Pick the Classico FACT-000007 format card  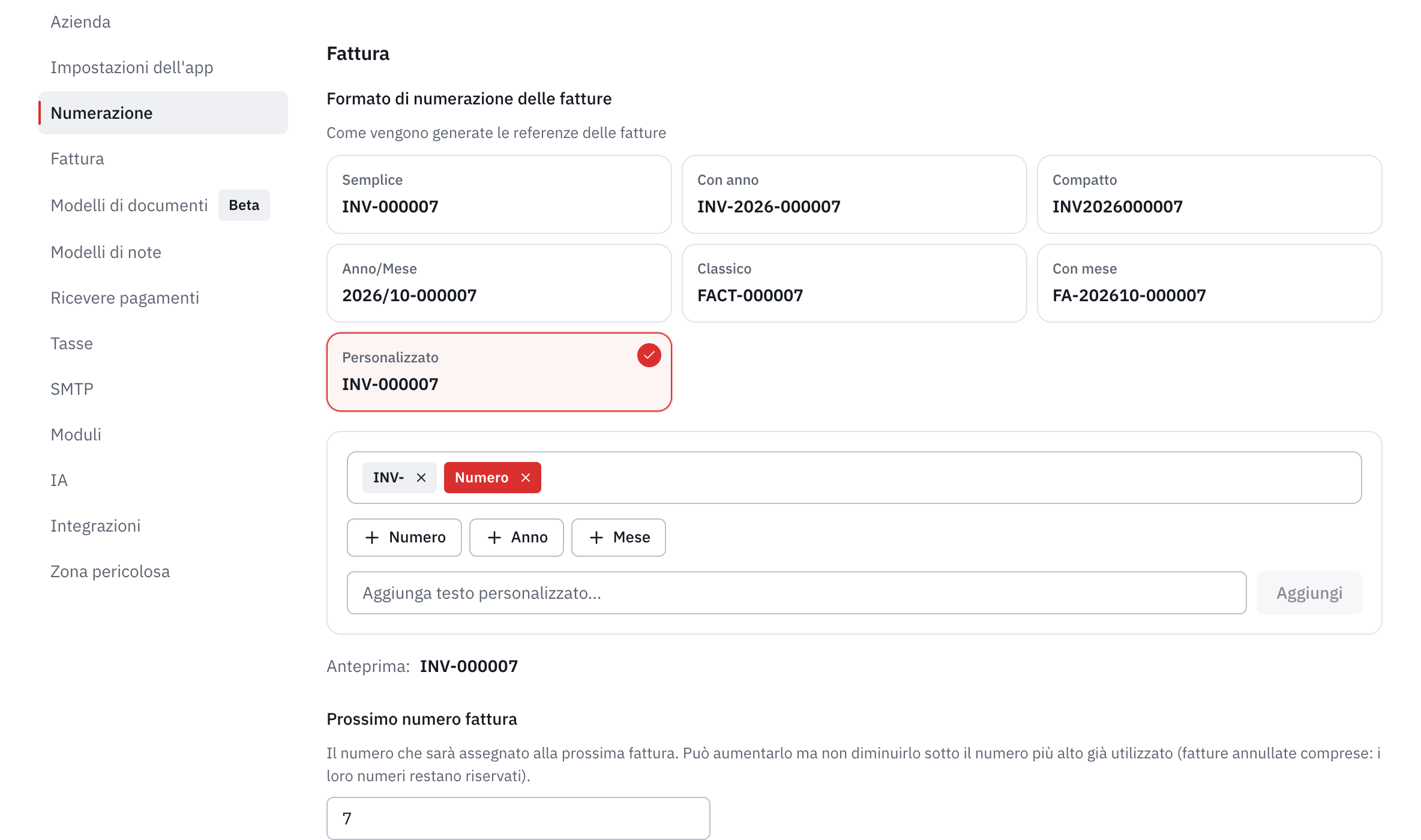click(854, 283)
